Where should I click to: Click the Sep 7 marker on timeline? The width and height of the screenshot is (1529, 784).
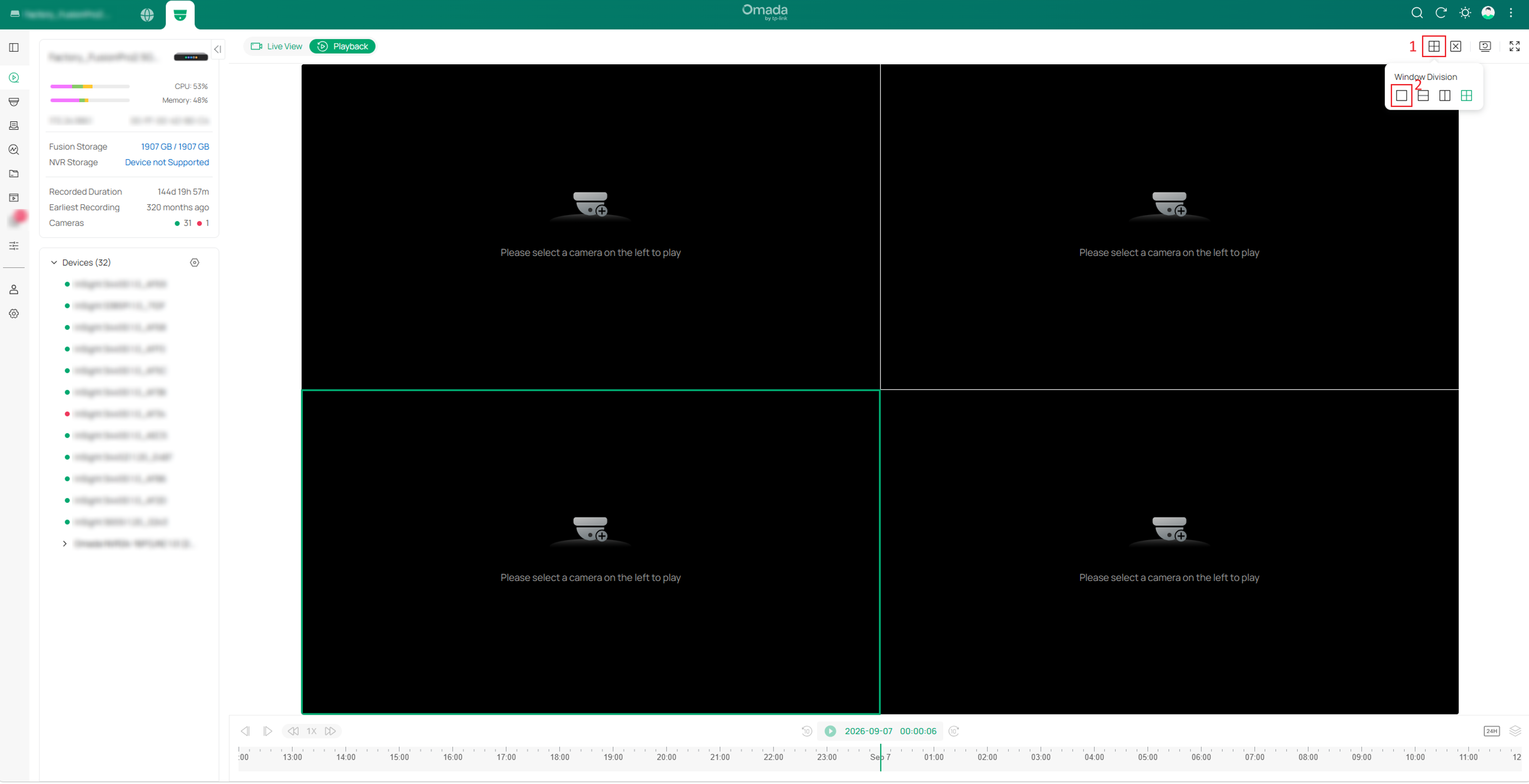880,757
